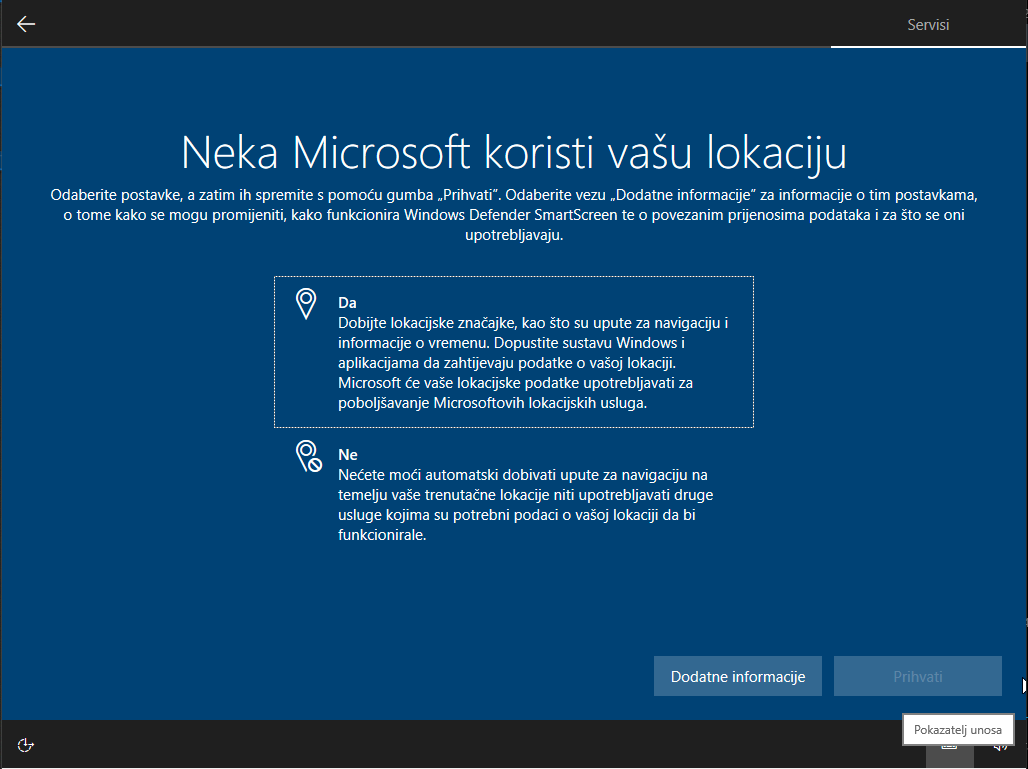Choose the "Ne" location option
The height and width of the screenshot is (769, 1028).
point(513,493)
